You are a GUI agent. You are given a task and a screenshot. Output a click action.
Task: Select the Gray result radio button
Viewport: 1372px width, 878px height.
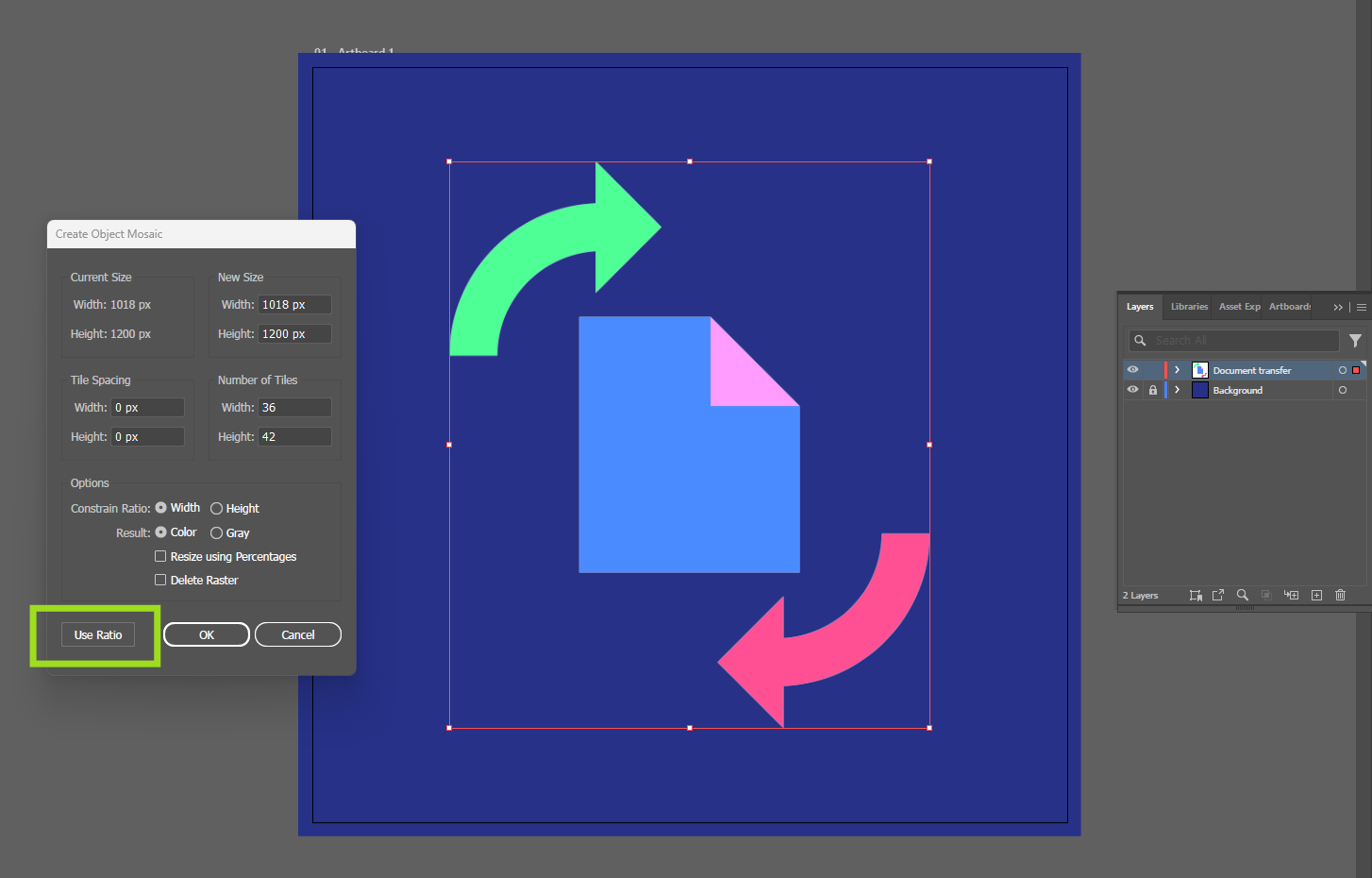pos(217,532)
